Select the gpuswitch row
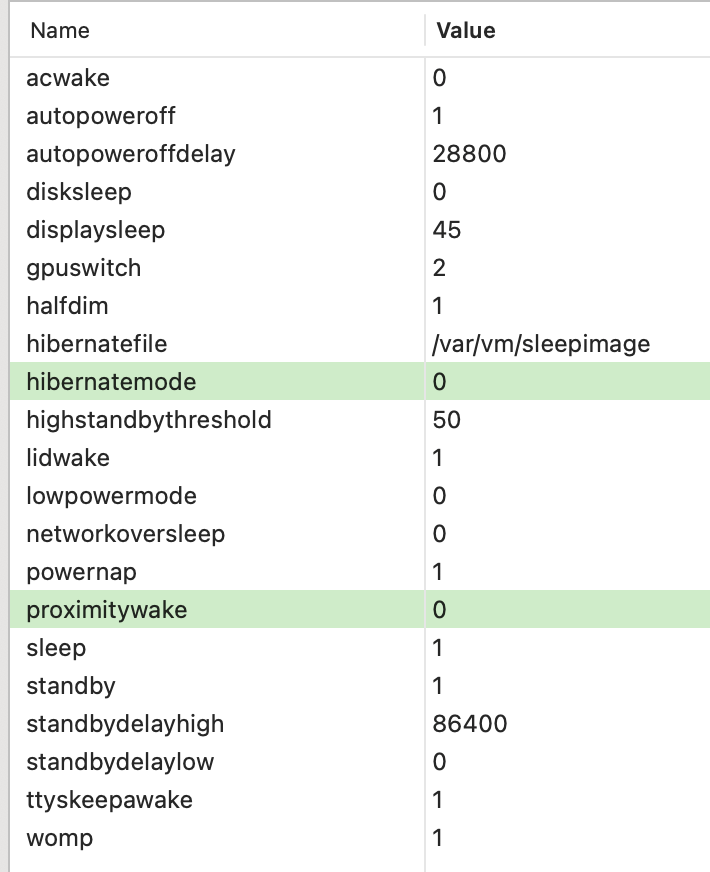The image size is (710, 872). click(83, 268)
